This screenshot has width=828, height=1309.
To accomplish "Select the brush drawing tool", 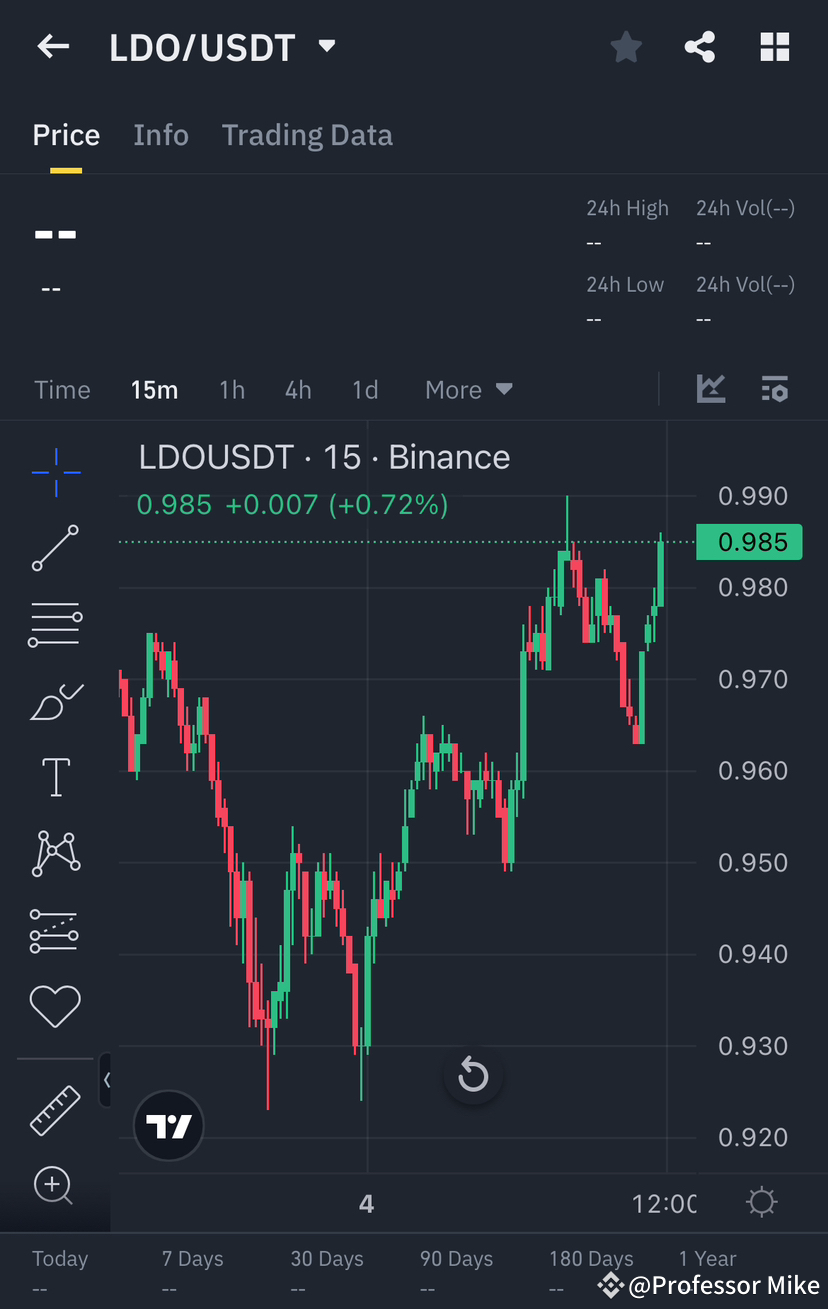I will pyautogui.click(x=55, y=701).
